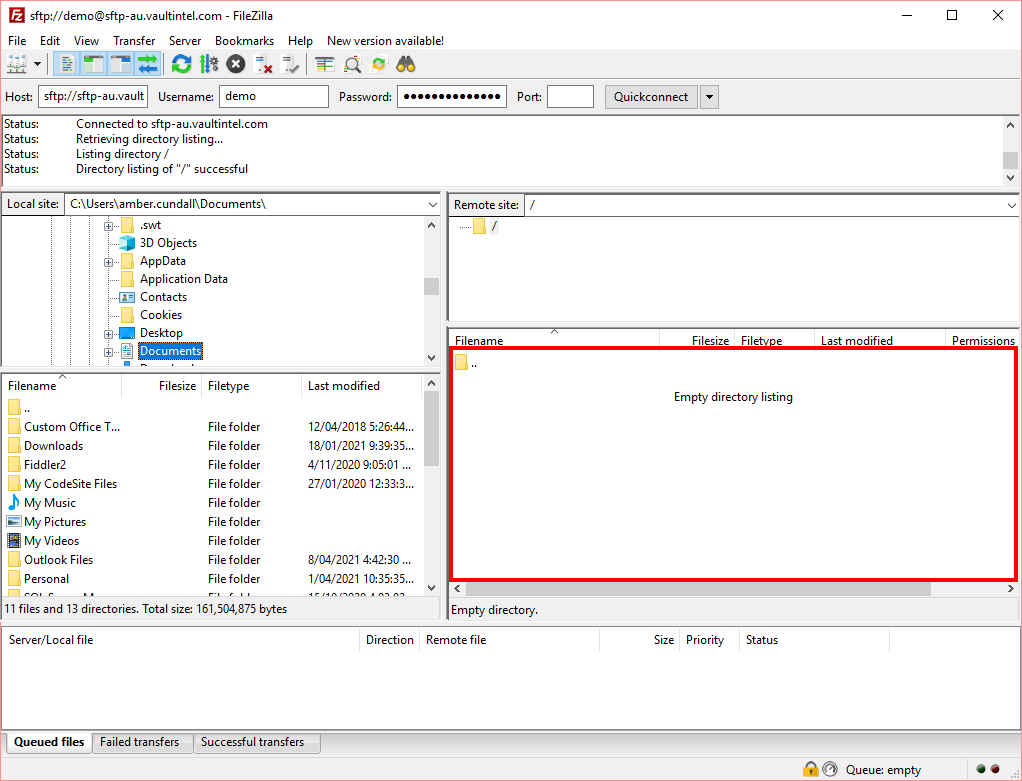Toggle message log display
This screenshot has height=781, width=1022.
tap(66, 64)
